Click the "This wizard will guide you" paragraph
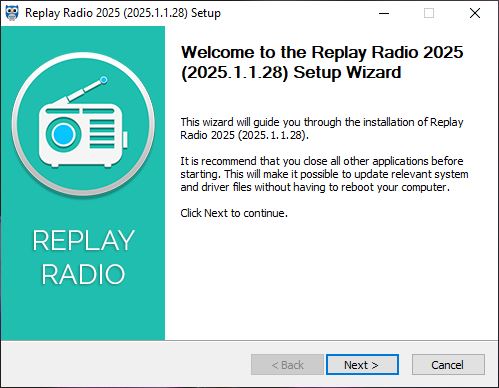This screenshot has height=388, width=499. tap(322, 129)
